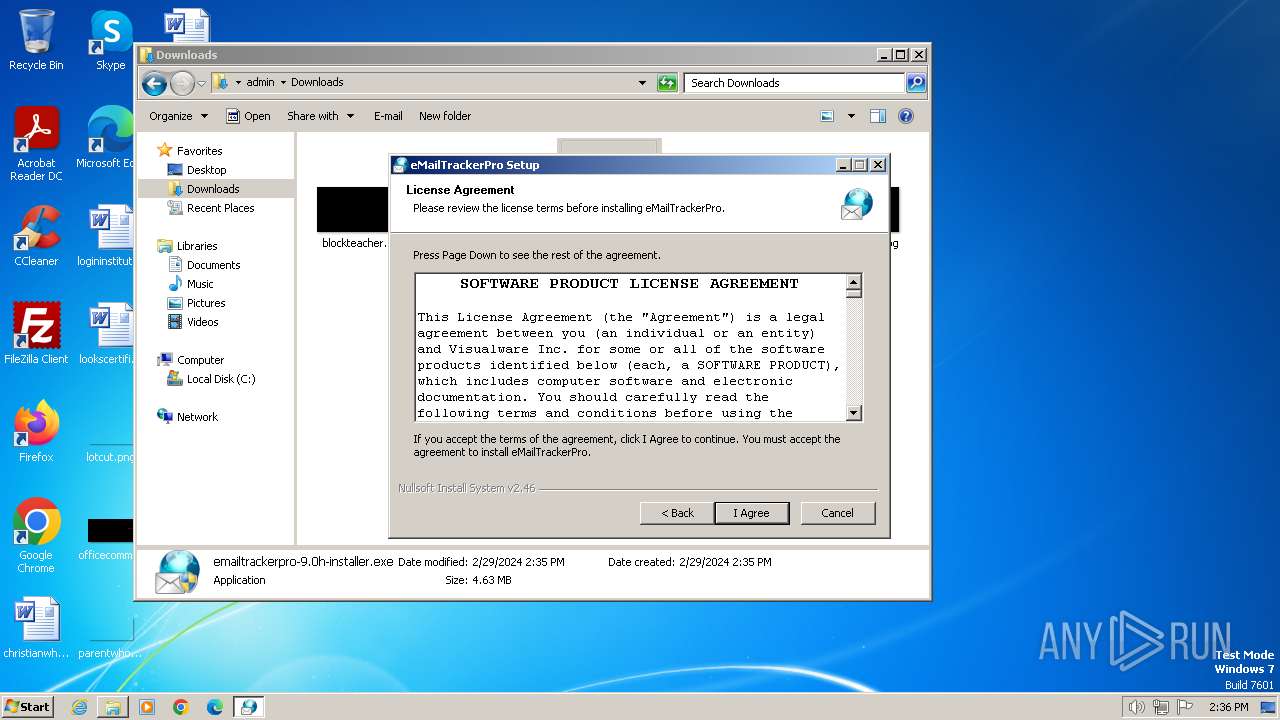1280x720 pixels.
Task: Select the blockteacher file in Downloads
Action: pos(353,217)
